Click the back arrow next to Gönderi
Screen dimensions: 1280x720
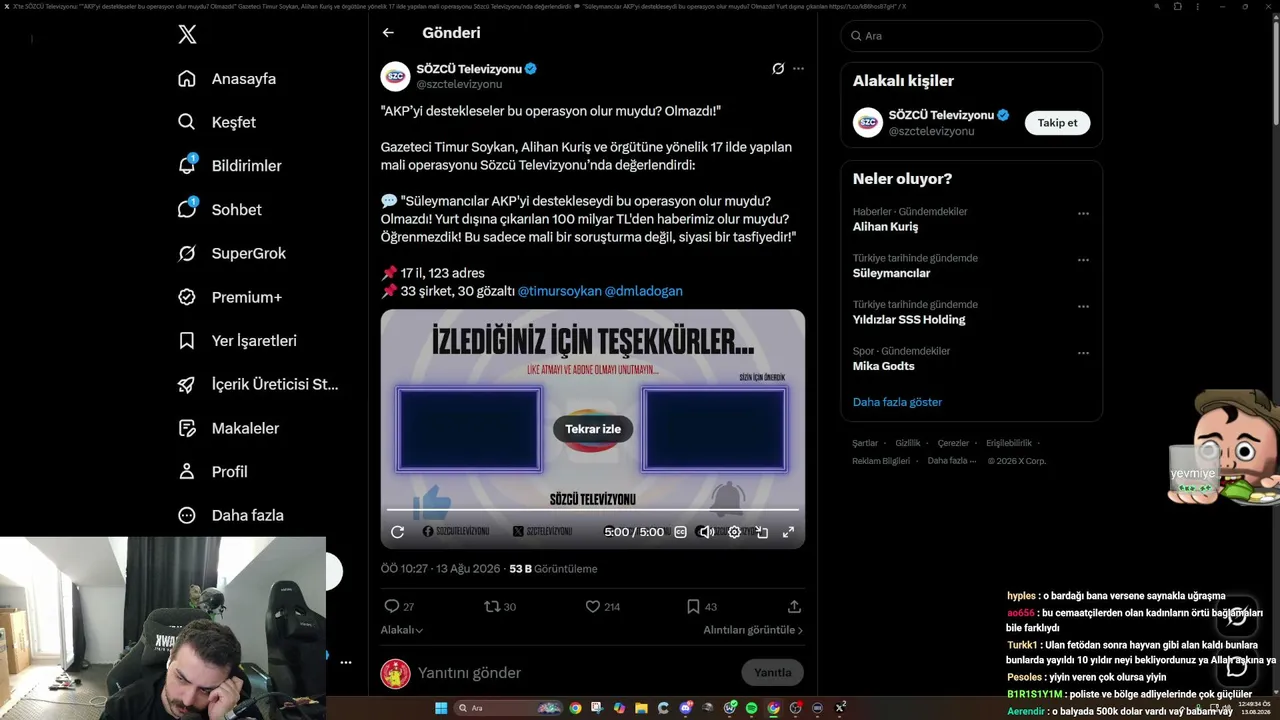point(388,33)
